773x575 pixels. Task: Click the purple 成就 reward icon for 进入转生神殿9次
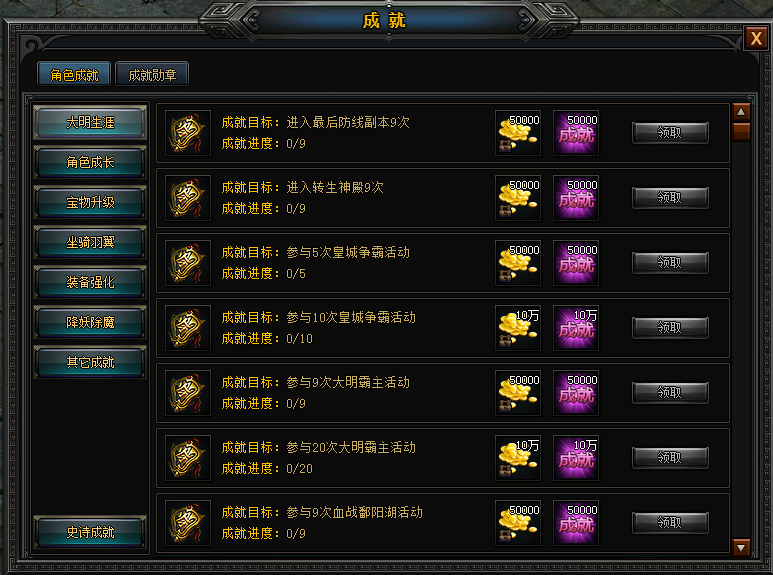576,198
